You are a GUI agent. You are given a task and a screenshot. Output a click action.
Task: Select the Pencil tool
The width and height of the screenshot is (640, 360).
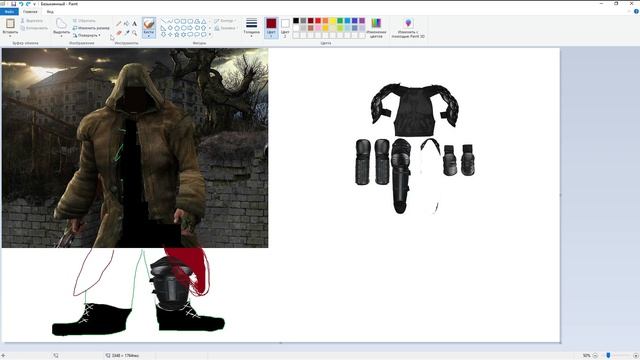pos(119,24)
